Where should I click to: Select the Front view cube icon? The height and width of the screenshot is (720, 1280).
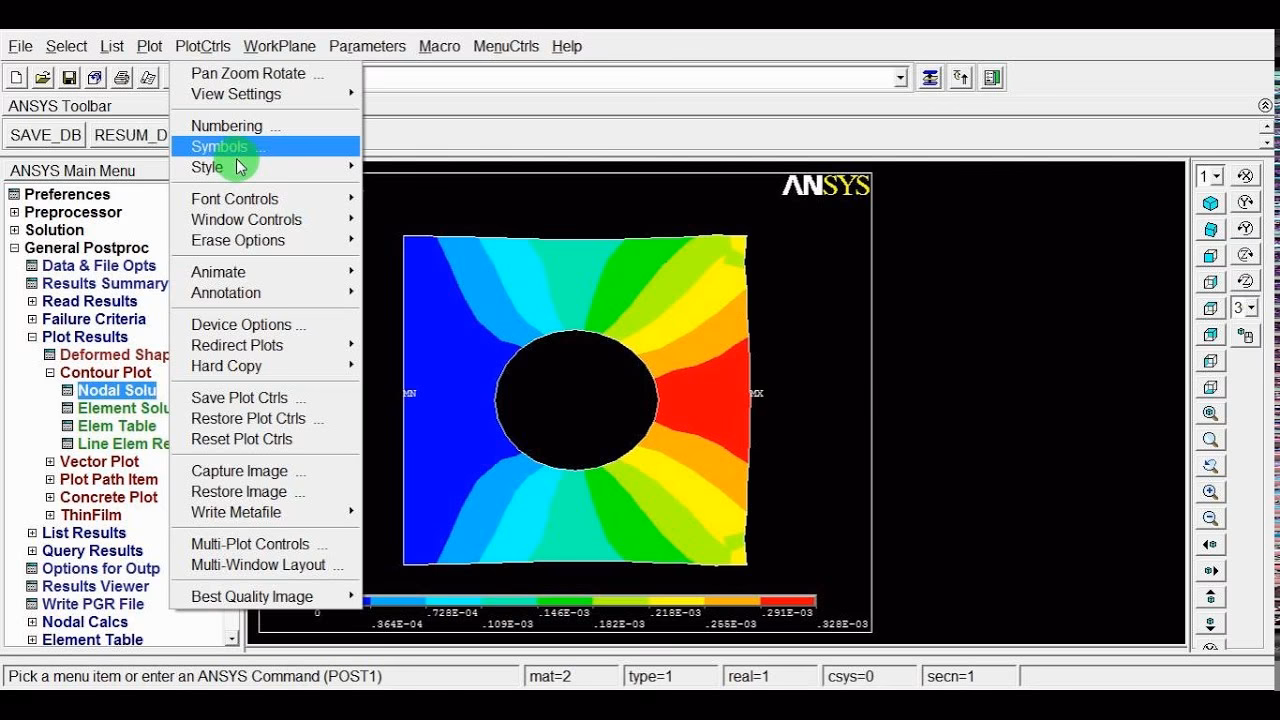coord(1211,256)
